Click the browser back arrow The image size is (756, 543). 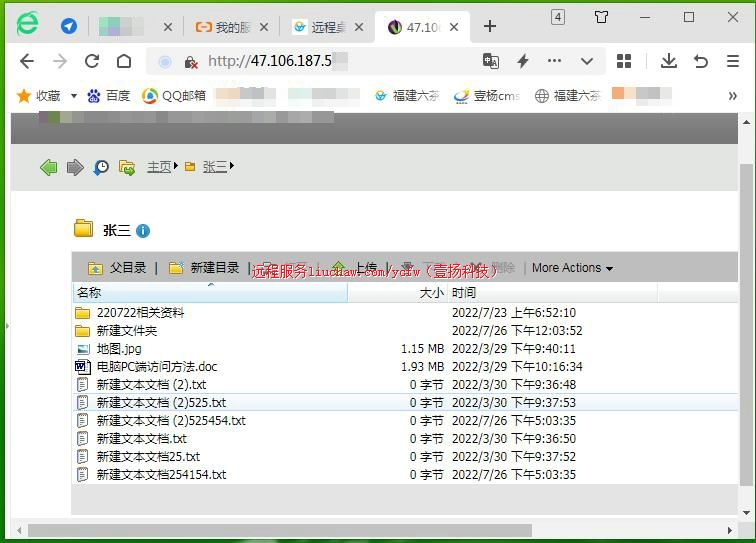pyautogui.click(x=27, y=61)
